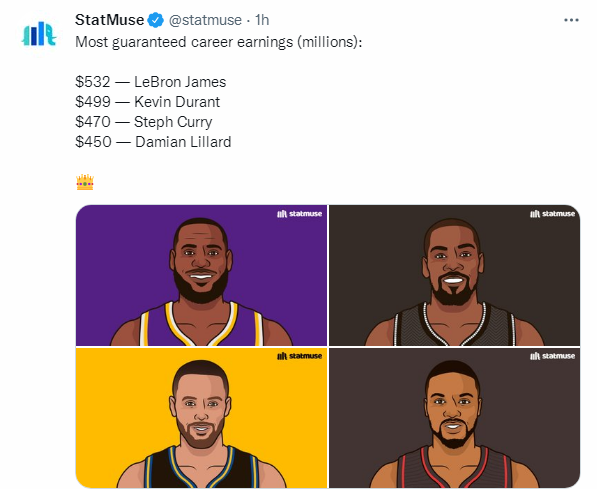Open the Damian Lillard image

tap(455, 418)
